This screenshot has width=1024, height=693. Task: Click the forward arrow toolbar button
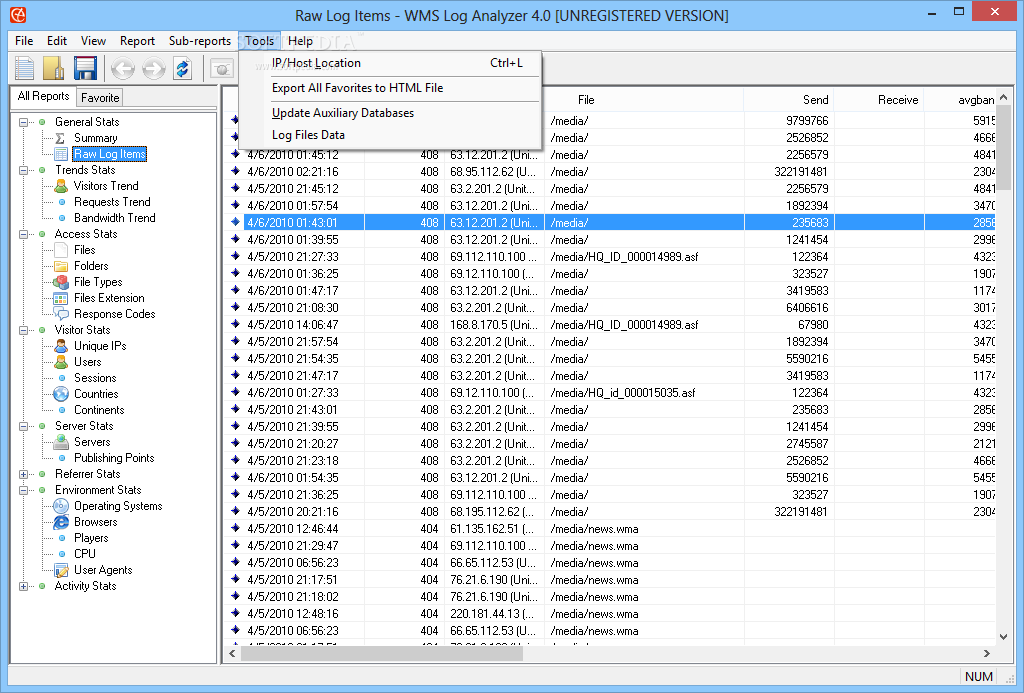[153, 68]
